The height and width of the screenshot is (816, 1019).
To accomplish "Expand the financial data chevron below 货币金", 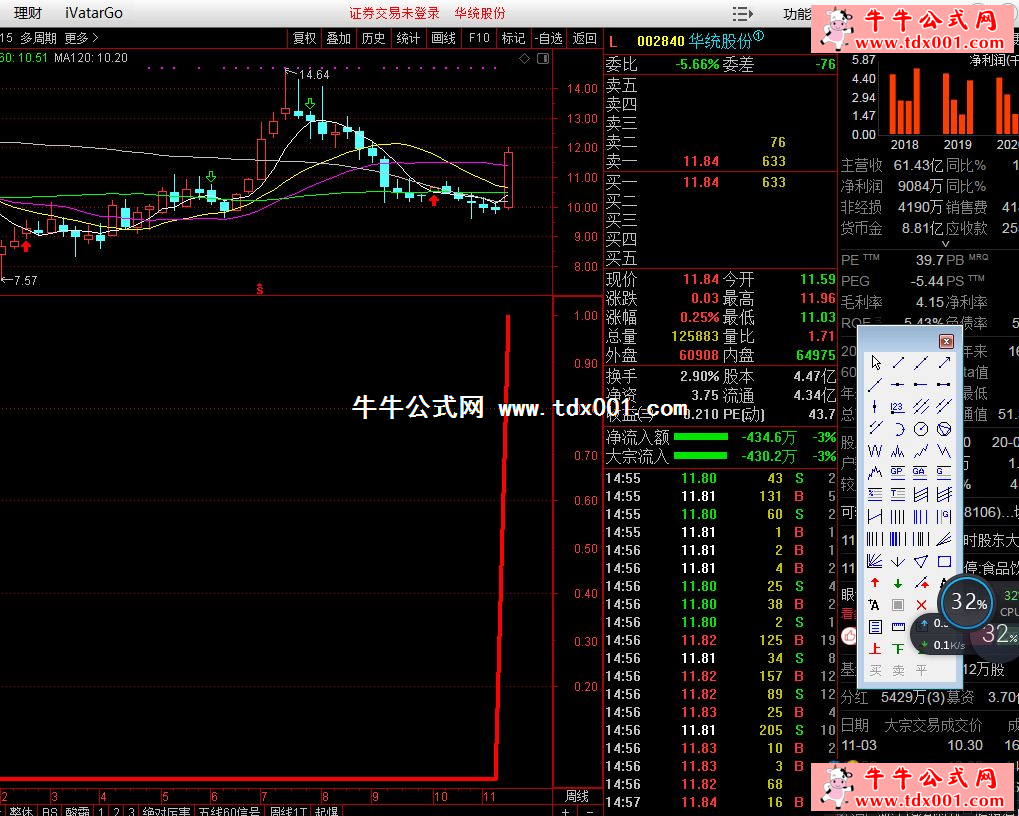I will [946, 244].
